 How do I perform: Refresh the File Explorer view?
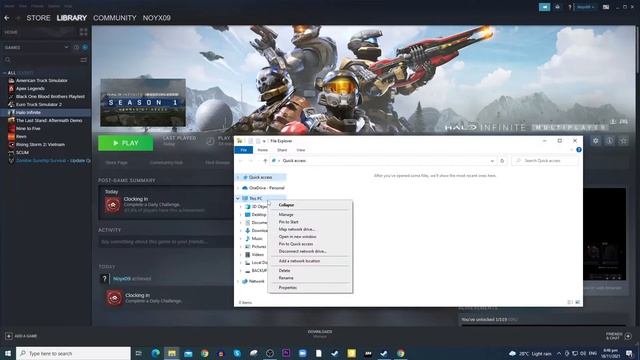(502, 161)
